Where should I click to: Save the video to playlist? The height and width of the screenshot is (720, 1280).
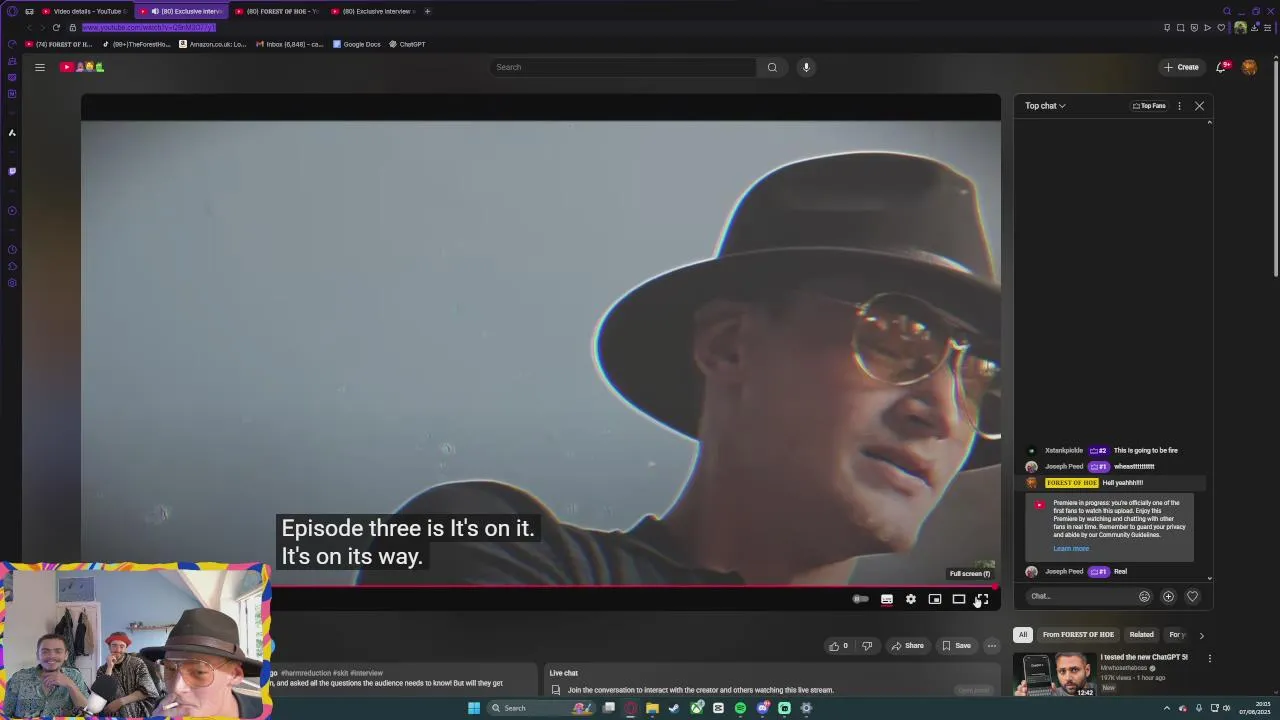point(956,646)
